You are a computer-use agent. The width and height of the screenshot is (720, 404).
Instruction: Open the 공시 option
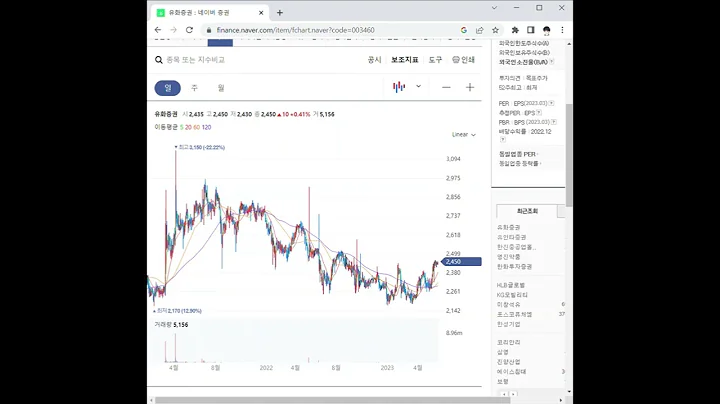click(374, 60)
